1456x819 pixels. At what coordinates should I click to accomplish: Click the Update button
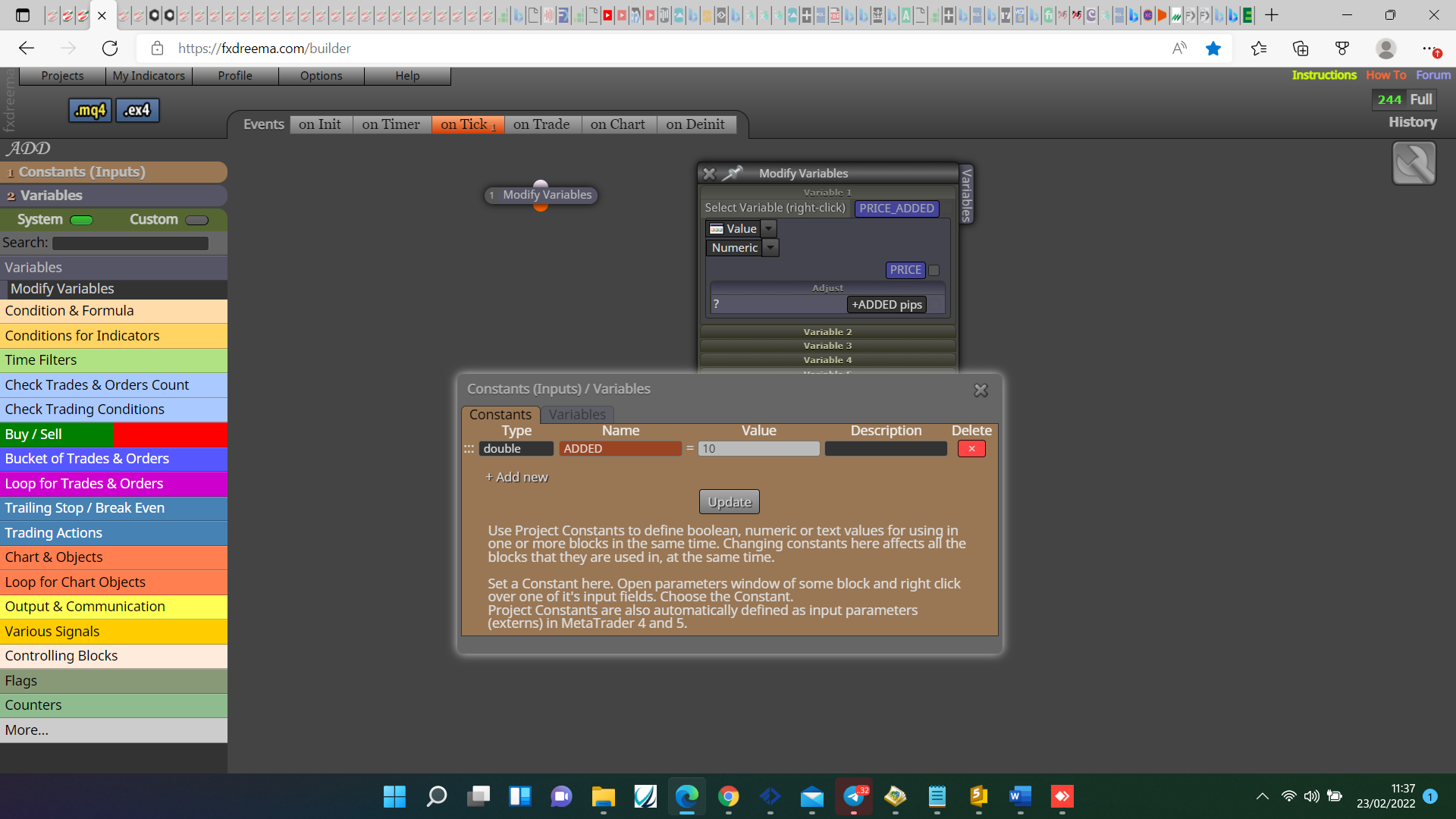(x=730, y=502)
